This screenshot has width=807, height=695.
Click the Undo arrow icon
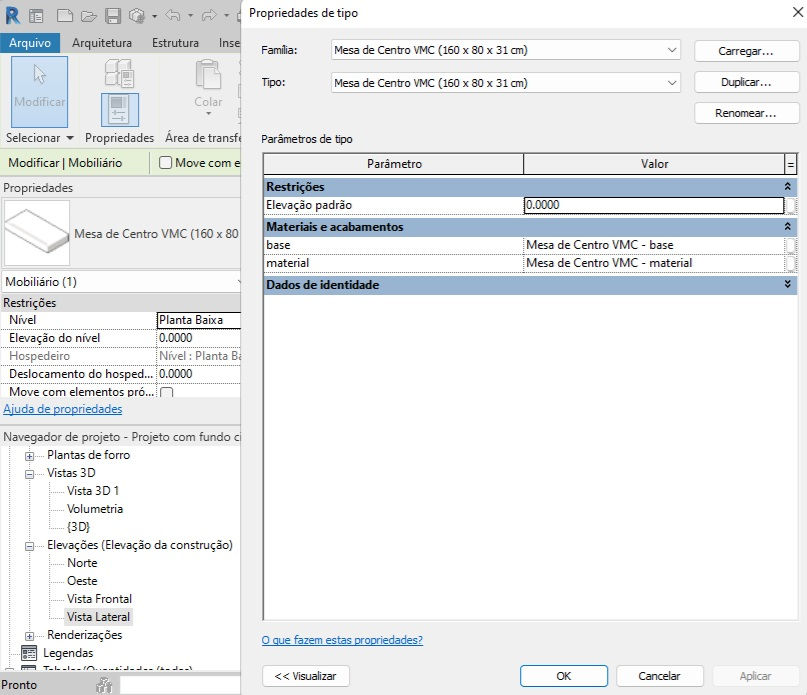(173, 16)
